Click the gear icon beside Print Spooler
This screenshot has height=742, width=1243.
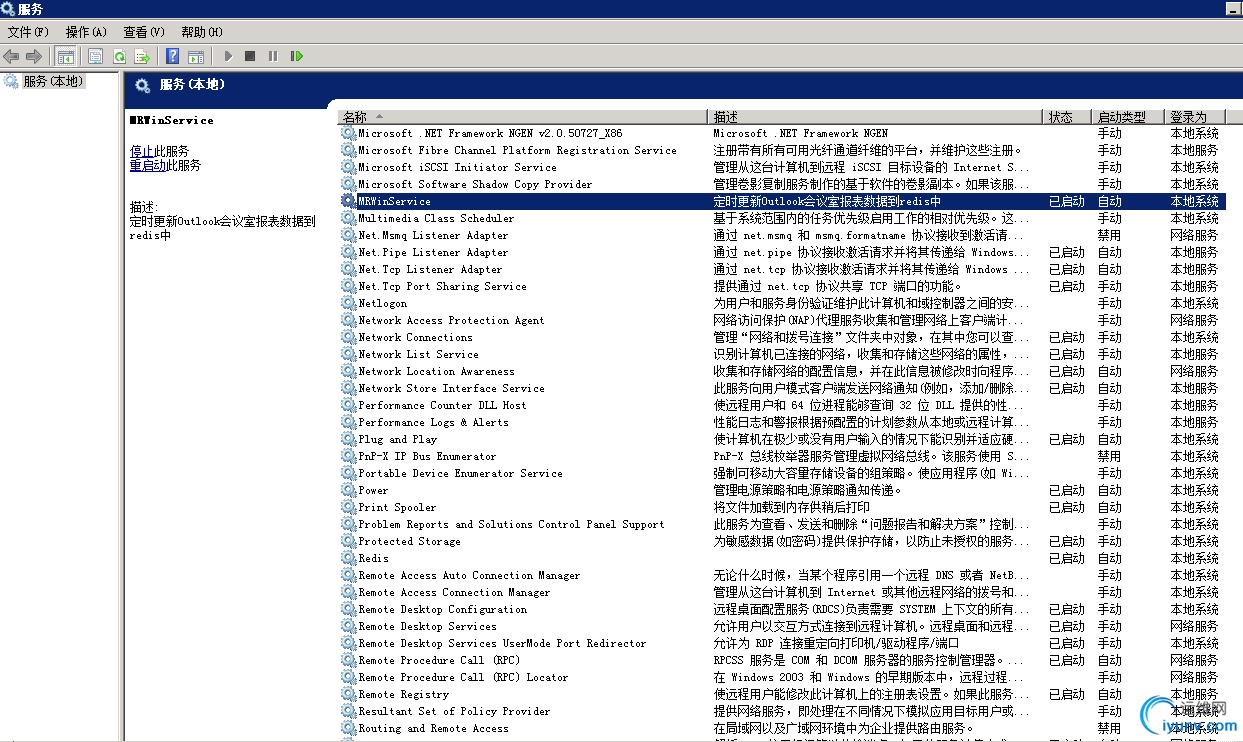pyautogui.click(x=348, y=507)
